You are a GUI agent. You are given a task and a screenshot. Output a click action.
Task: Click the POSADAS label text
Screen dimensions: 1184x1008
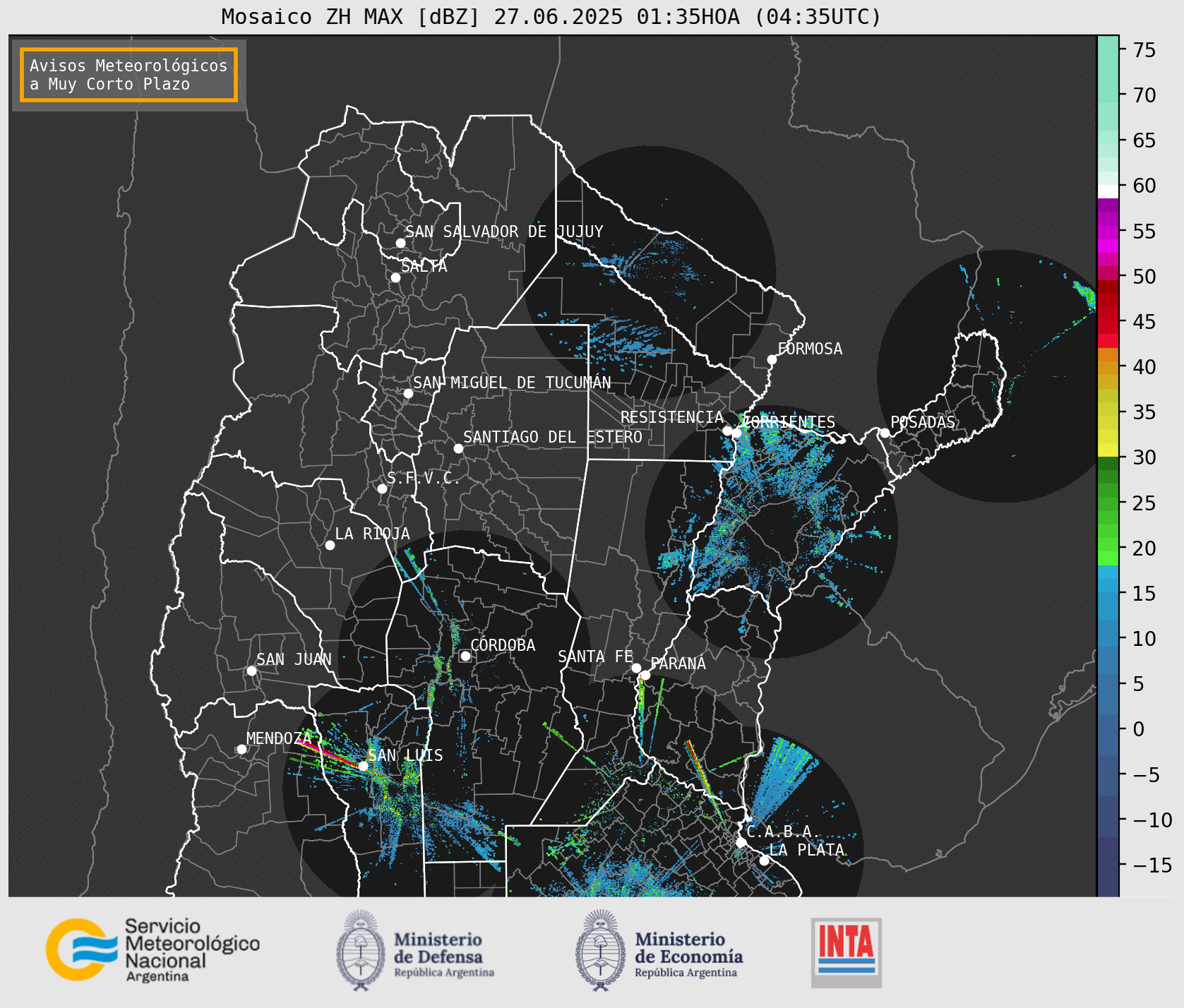click(x=923, y=422)
